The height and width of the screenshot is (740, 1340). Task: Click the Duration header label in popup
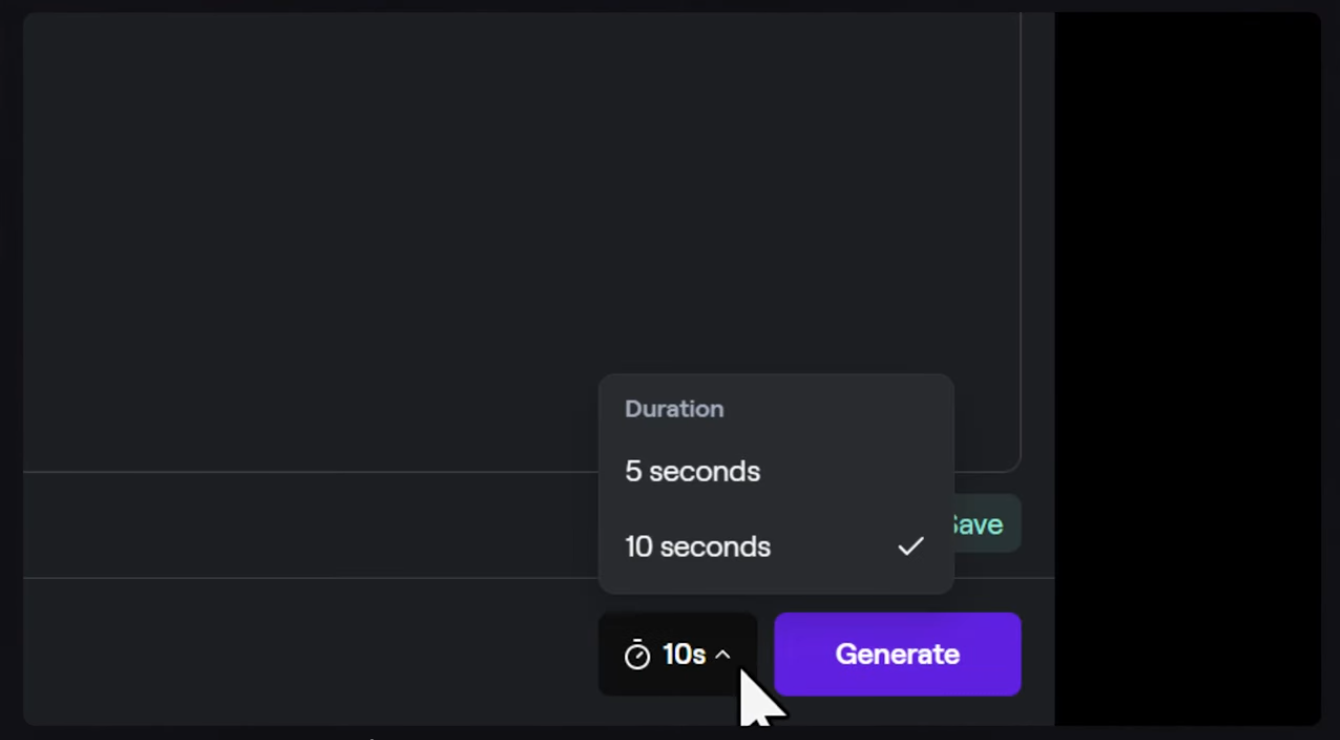tap(674, 409)
